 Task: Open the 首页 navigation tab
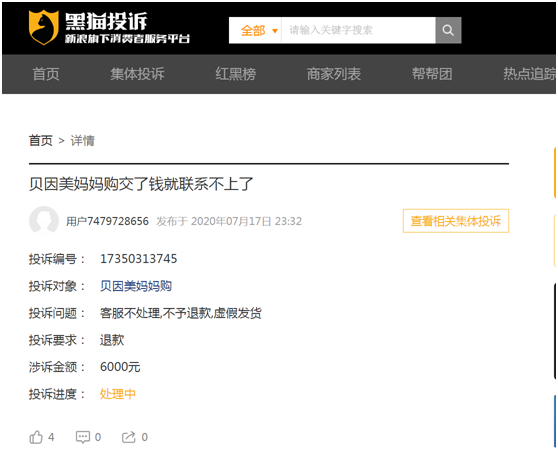click(x=46, y=74)
